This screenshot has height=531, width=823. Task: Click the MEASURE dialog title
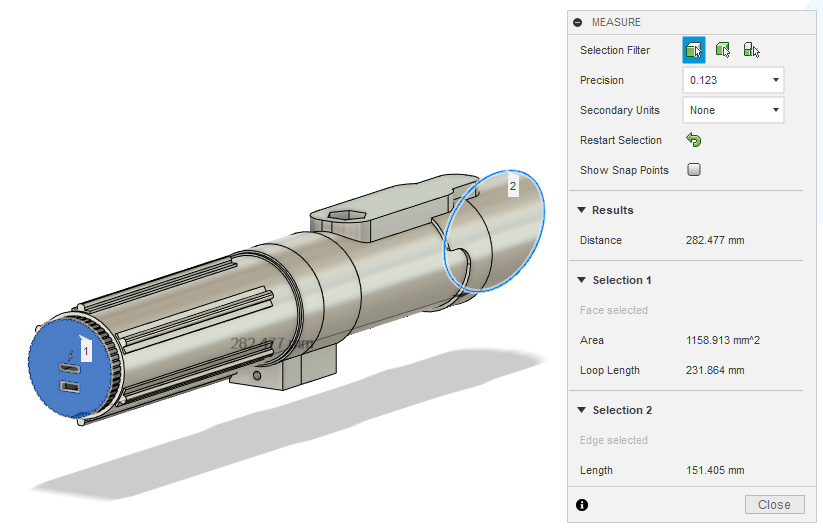616,22
